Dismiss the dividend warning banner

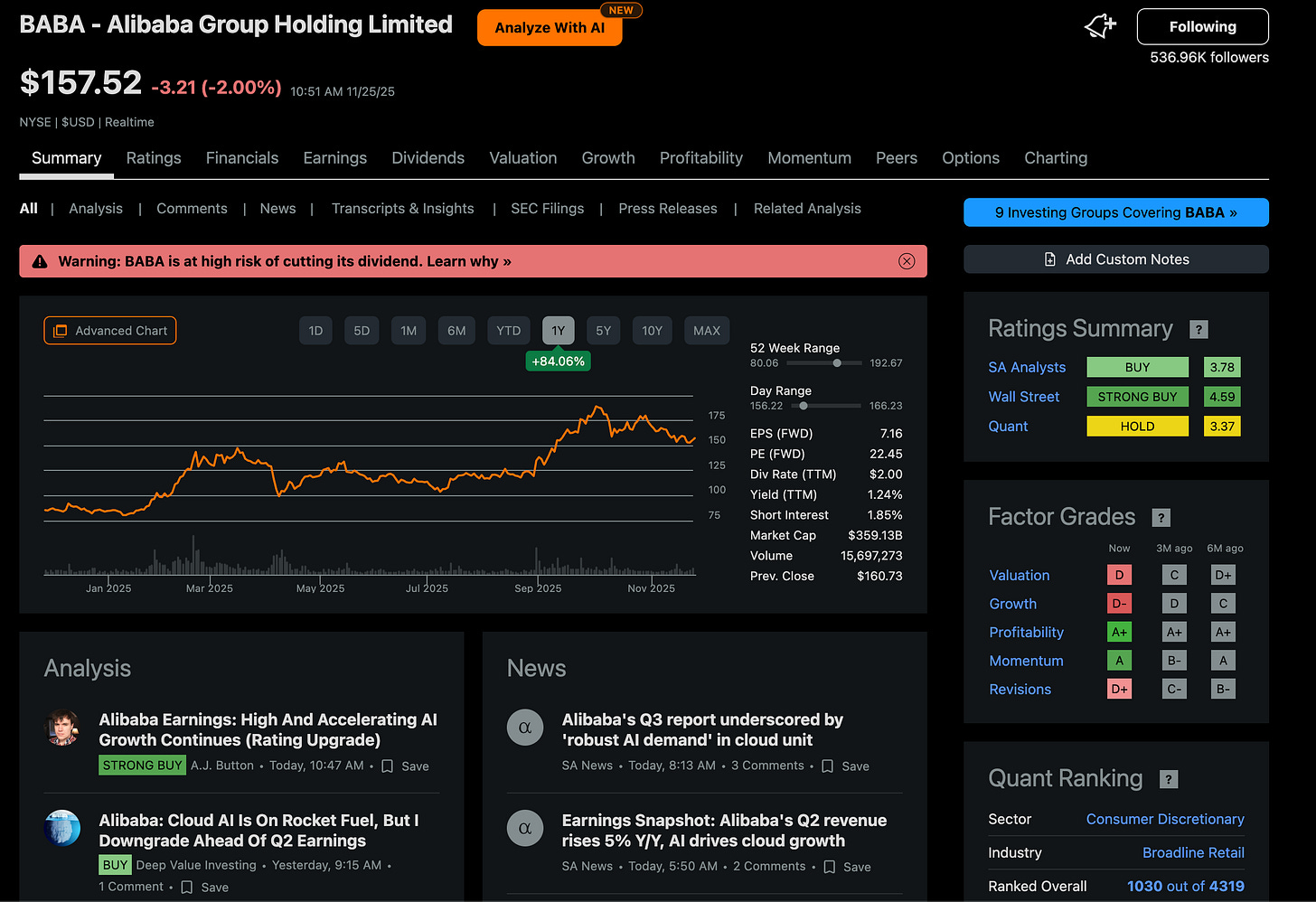[907, 261]
